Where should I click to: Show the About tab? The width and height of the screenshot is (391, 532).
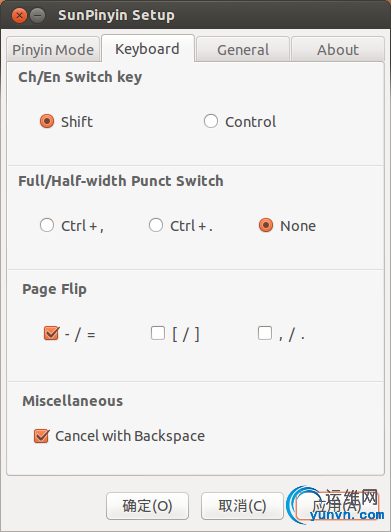(x=338, y=50)
